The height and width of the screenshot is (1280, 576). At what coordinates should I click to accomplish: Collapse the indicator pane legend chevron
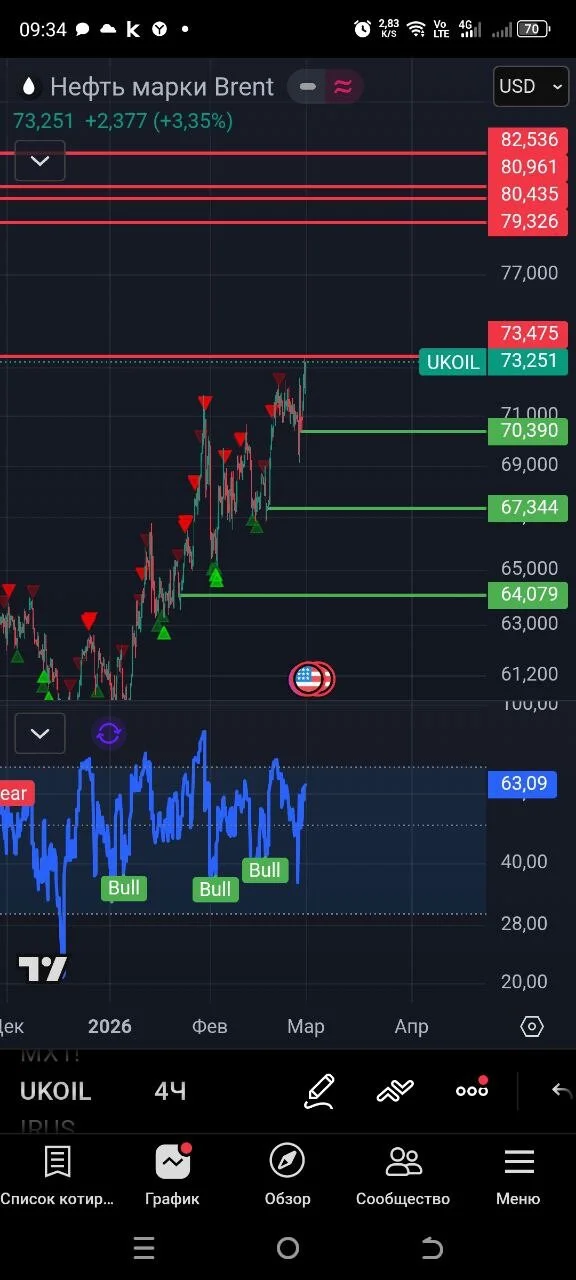40,734
